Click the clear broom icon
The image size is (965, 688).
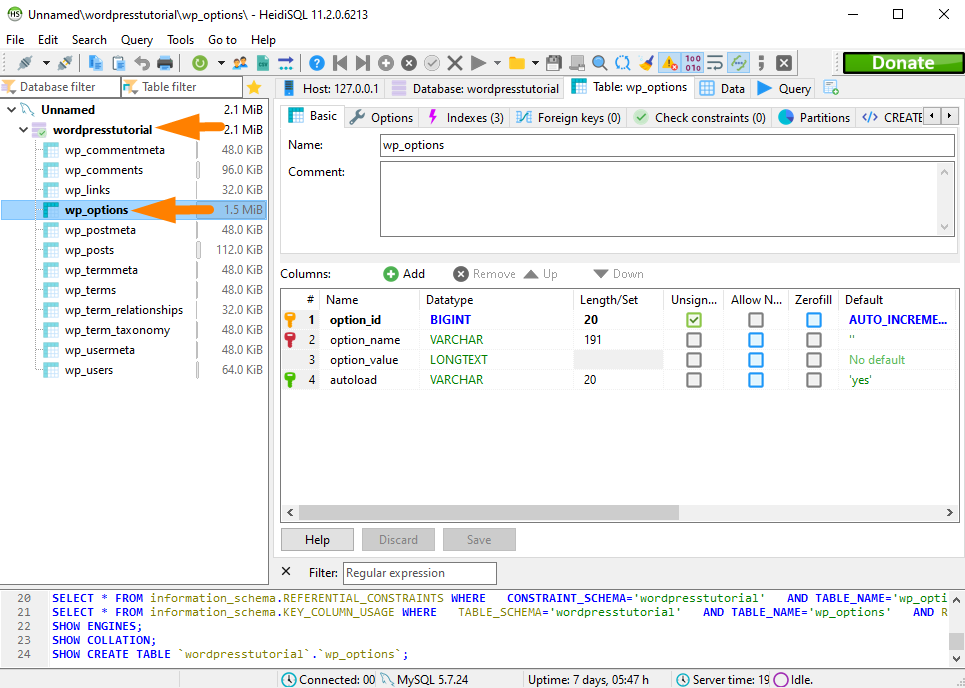(646, 63)
